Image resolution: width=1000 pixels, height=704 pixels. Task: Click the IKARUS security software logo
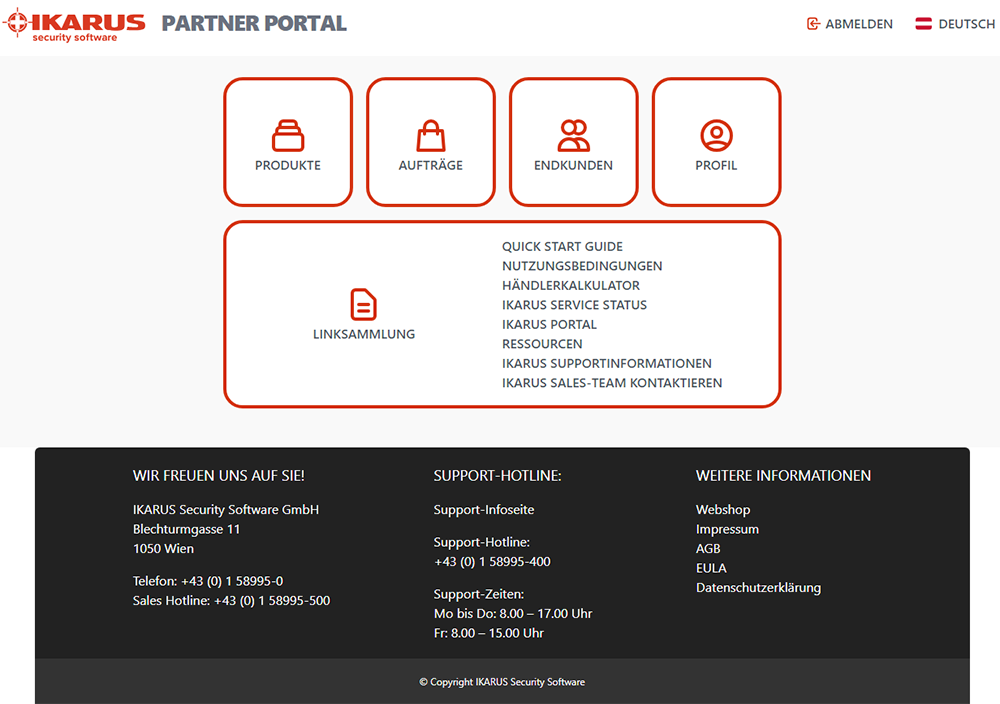click(x=74, y=26)
